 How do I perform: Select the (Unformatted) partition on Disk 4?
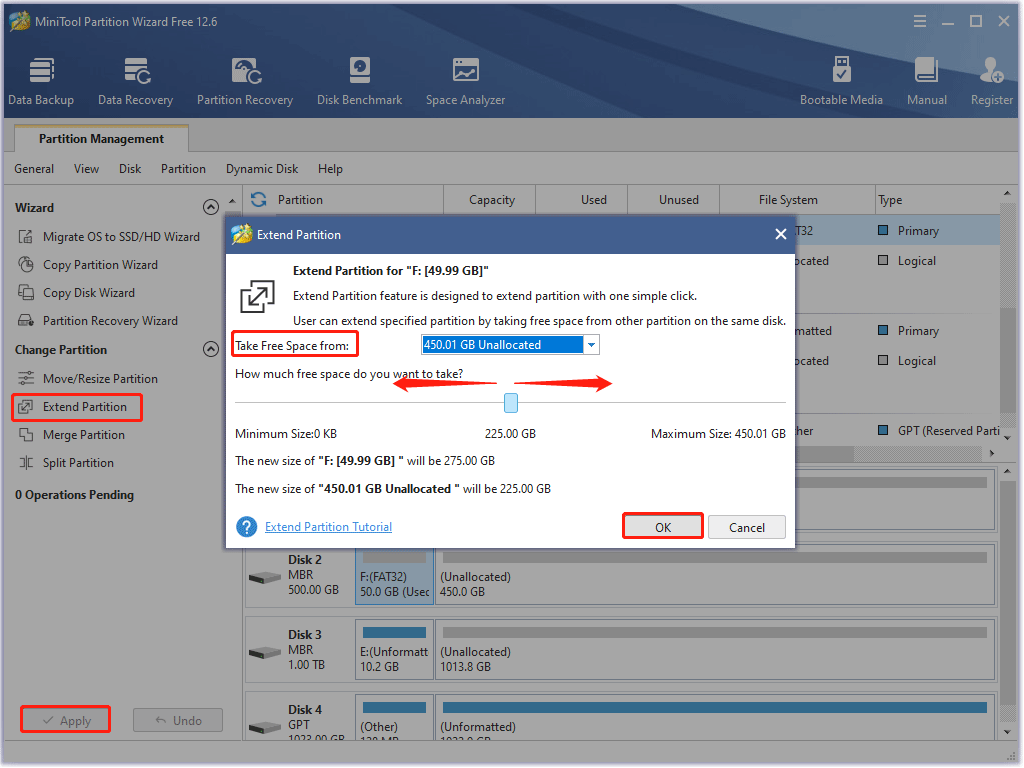[x=715, y=718]
